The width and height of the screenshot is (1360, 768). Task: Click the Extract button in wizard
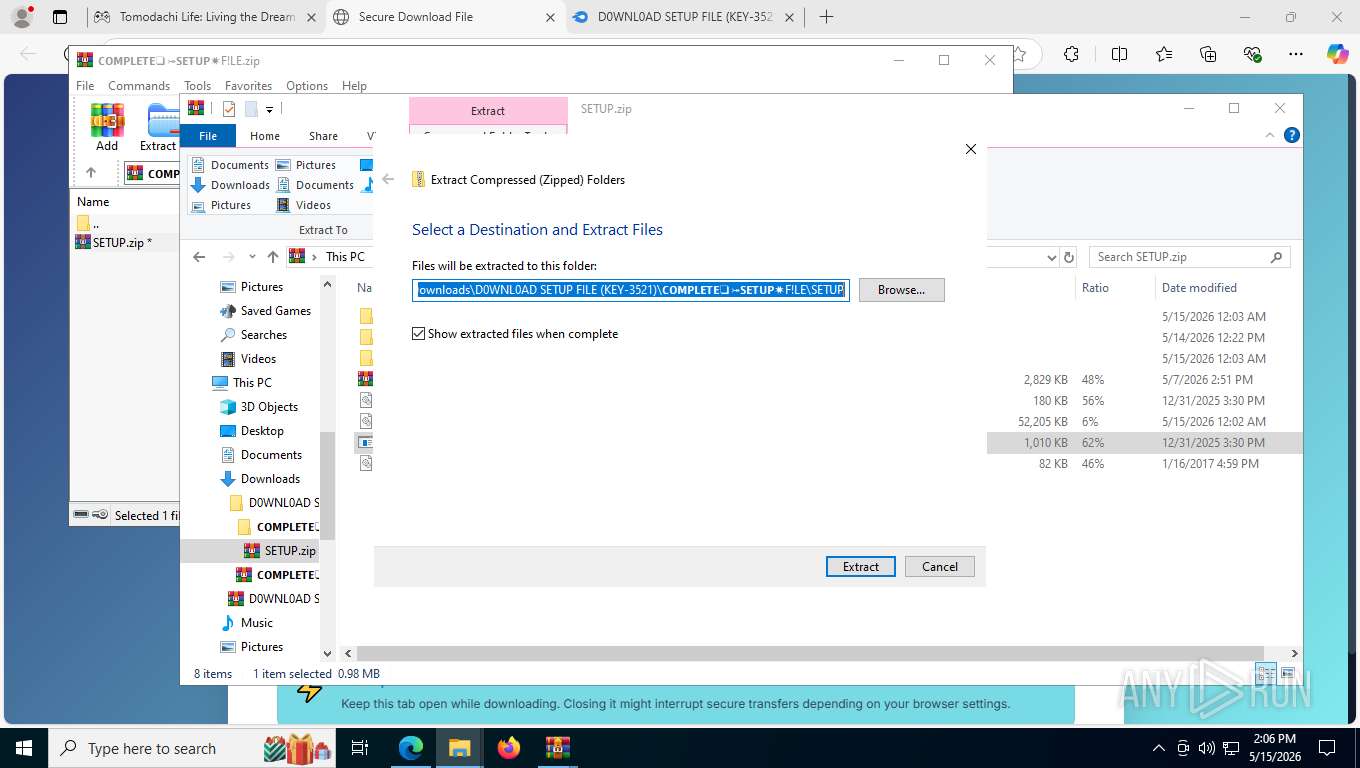pyautogui.click(x=860, y=566)
